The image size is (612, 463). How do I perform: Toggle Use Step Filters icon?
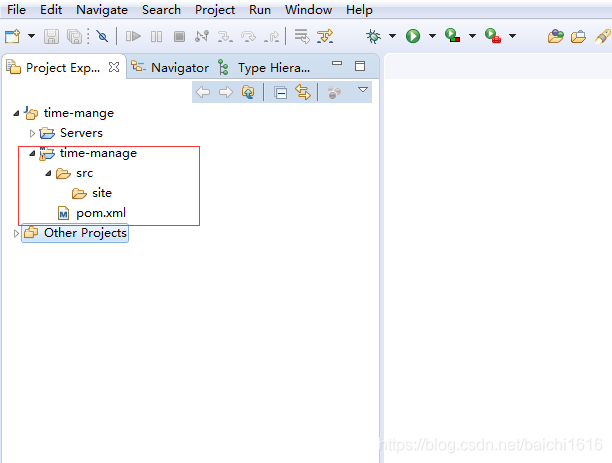325,36
